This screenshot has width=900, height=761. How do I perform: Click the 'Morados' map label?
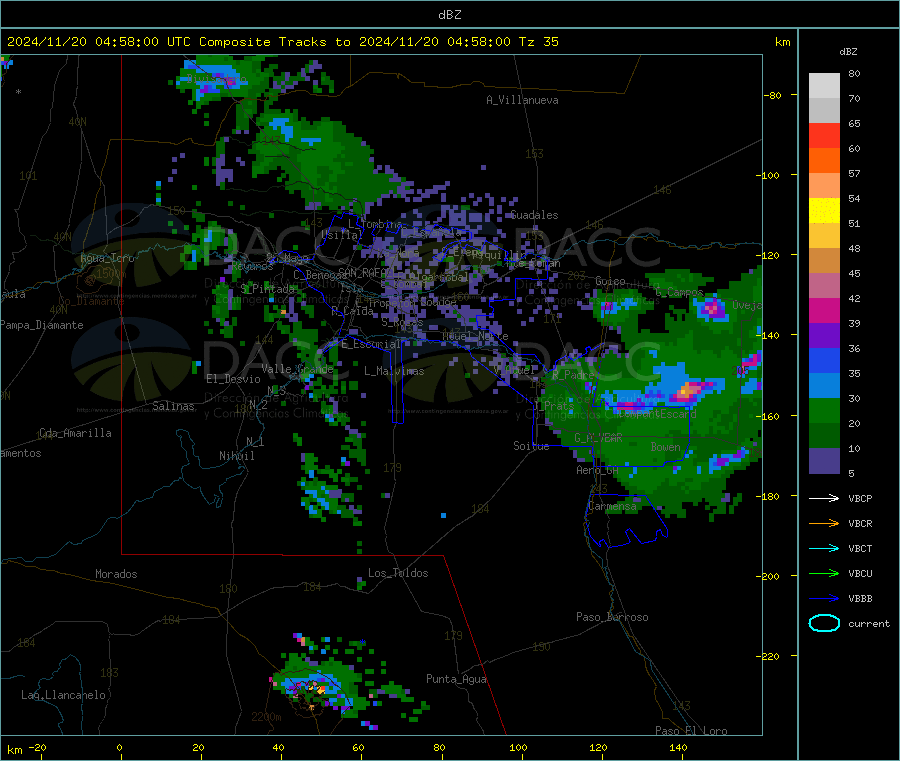click(x=116, y=574)
